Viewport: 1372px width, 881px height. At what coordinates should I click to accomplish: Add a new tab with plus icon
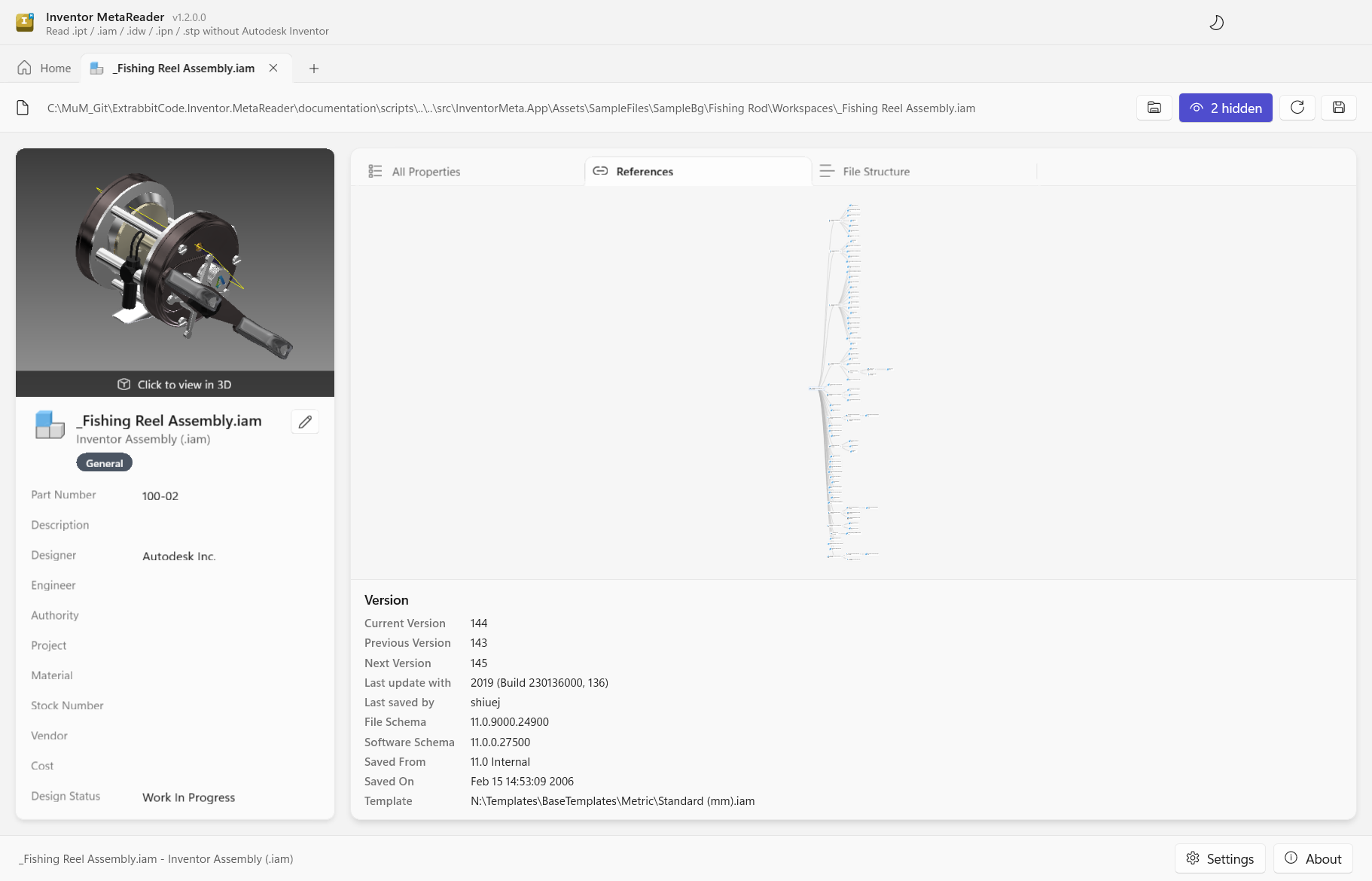pyautogui.click(x=314, y=69)
